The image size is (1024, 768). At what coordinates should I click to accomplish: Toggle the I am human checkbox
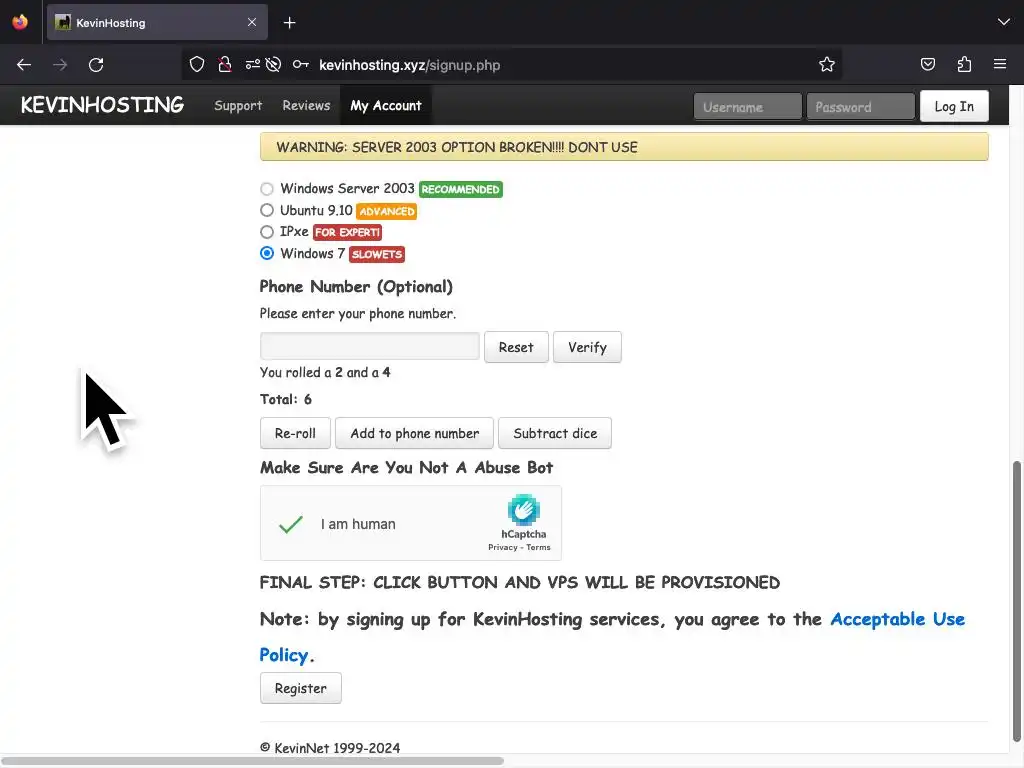291,524
